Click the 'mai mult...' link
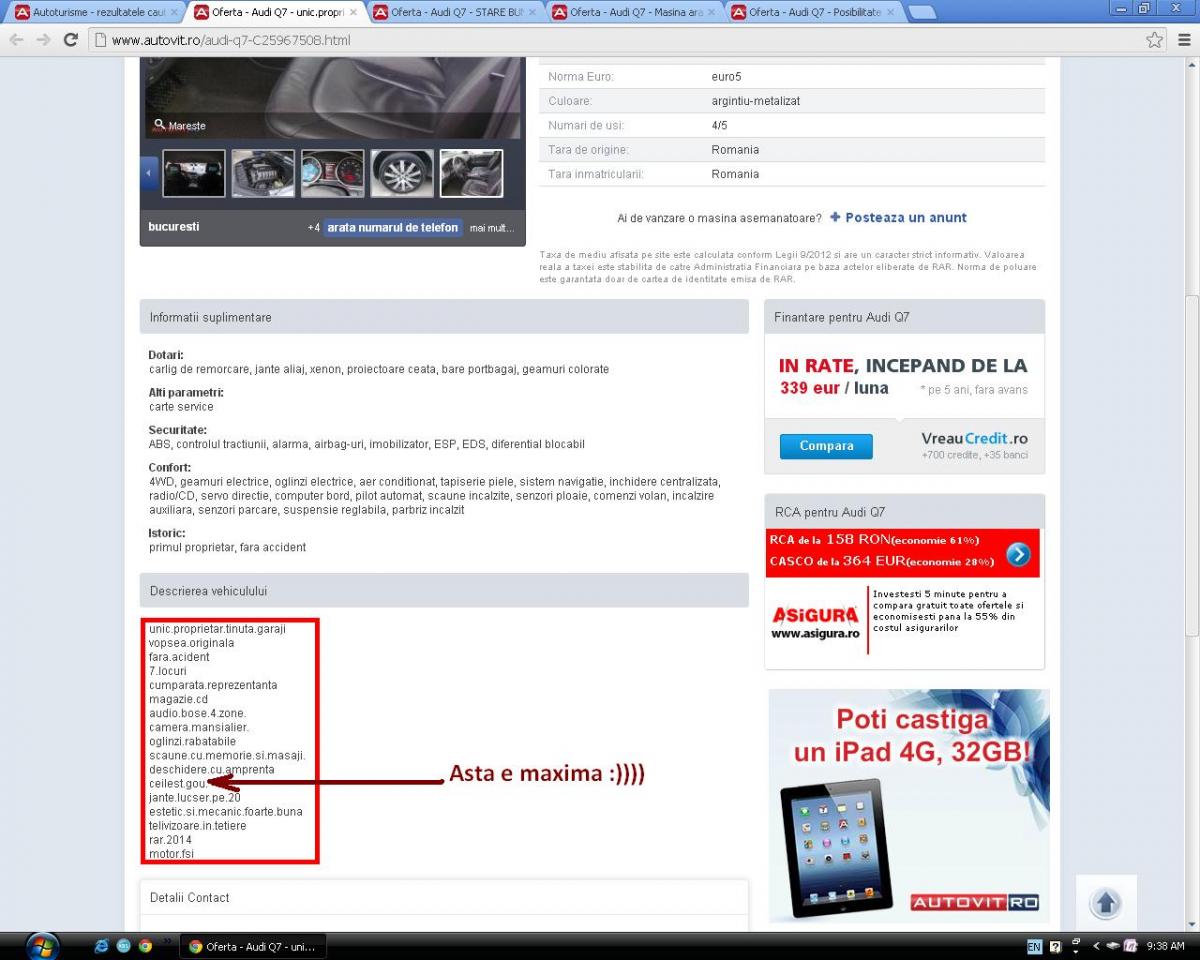 click(492, 228)
